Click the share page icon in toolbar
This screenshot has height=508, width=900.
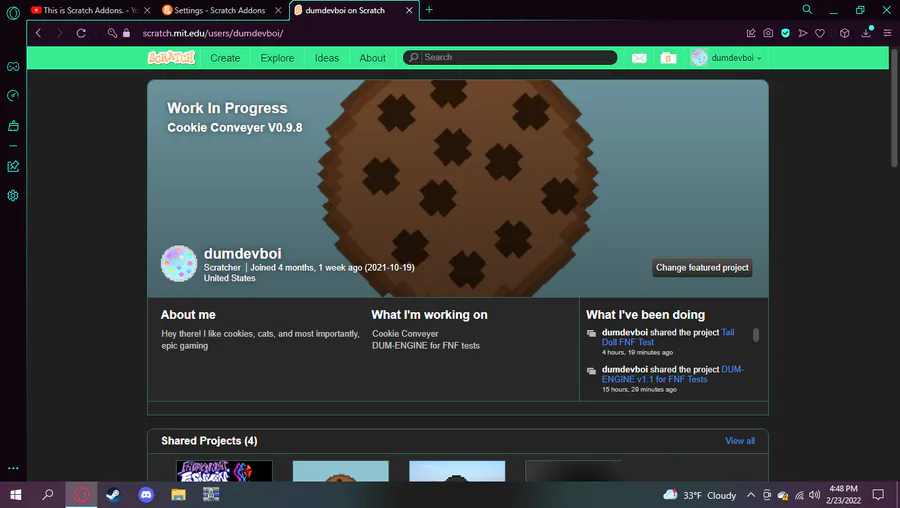[751, 33]
